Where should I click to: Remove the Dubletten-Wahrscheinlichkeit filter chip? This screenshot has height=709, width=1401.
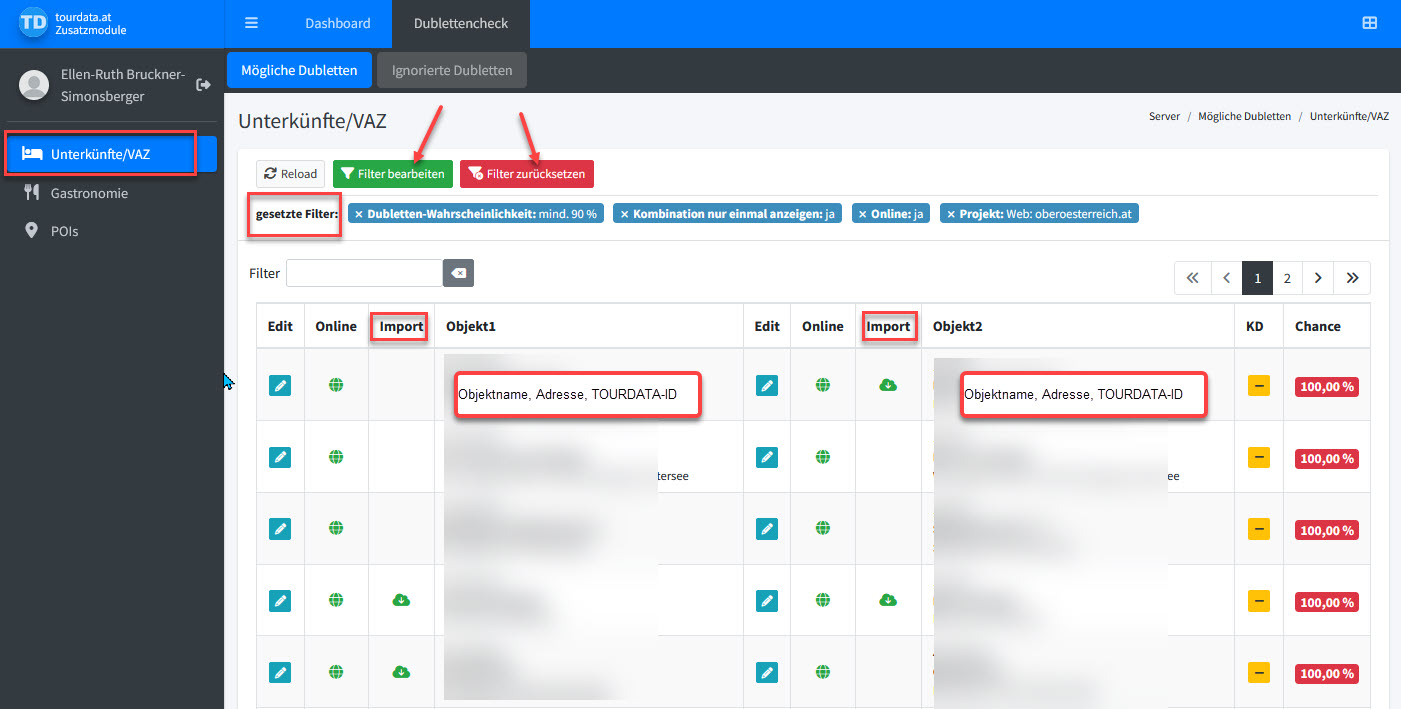point(358,214)
